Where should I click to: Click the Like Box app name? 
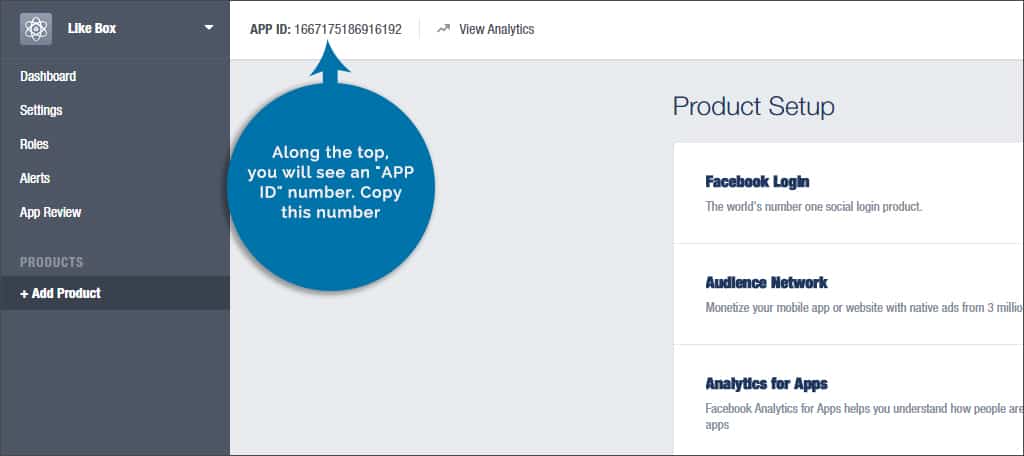click(x=92, y=29)
